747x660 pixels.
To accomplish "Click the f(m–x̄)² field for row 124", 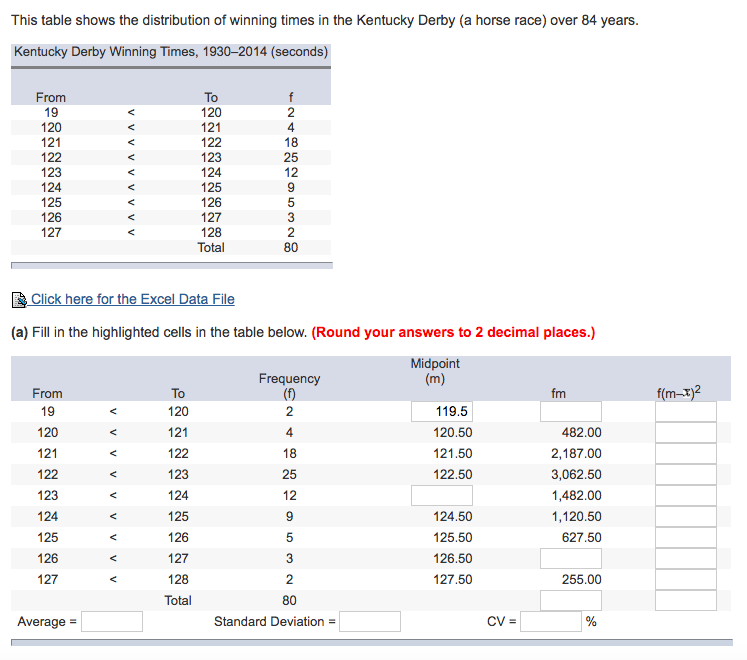I will pos(686,517).
